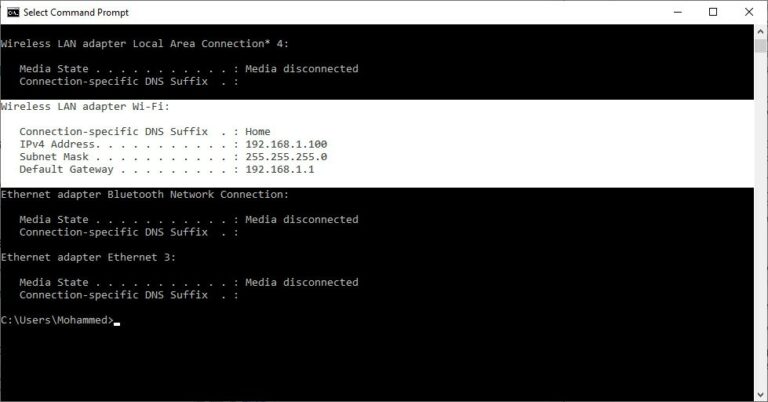Click the C:\Users\Mohammed prompt line
Screen dimensions: 768x402
(x=57, y=320)
